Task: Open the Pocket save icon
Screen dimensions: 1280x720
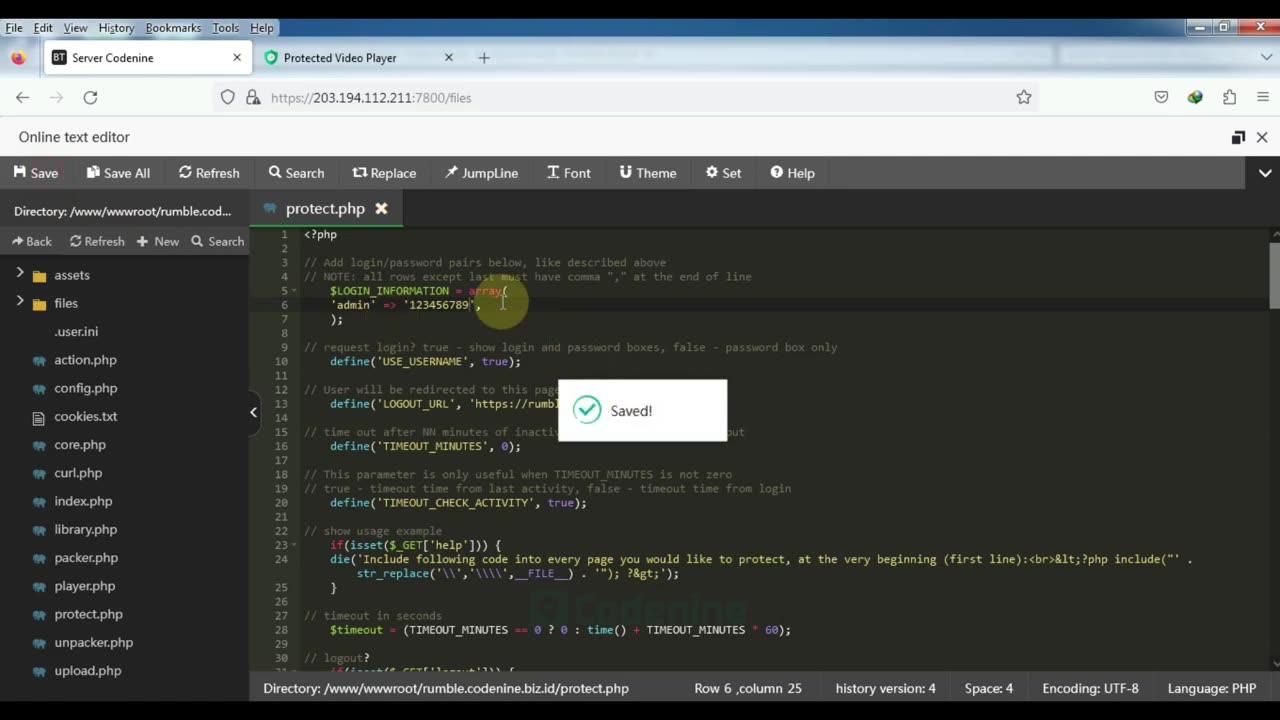Action: click(1161, 97)
